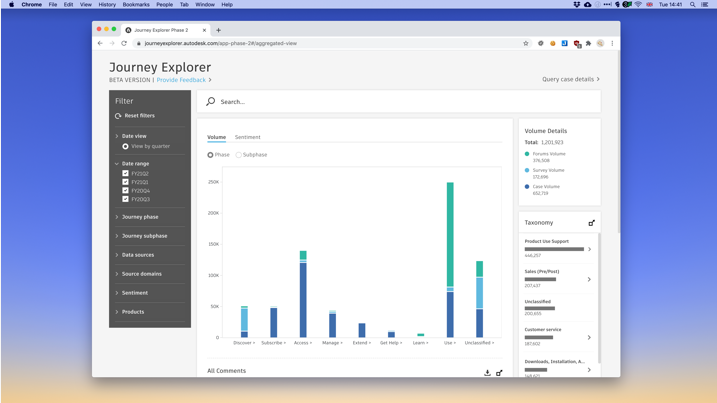The image size is (717, 403).
Task: Click the Taxonomy panel scrollbar
Action: click(x=599, y=298)
